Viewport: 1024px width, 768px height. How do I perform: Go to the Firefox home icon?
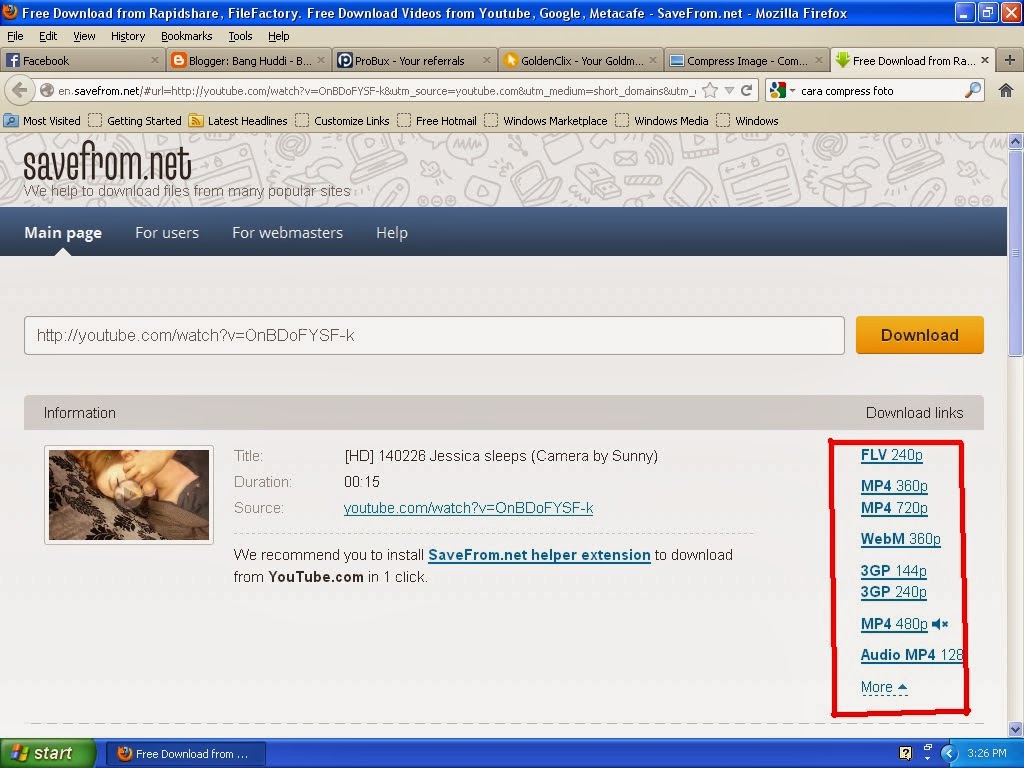pyautogui.click(x=1006, y=91)
